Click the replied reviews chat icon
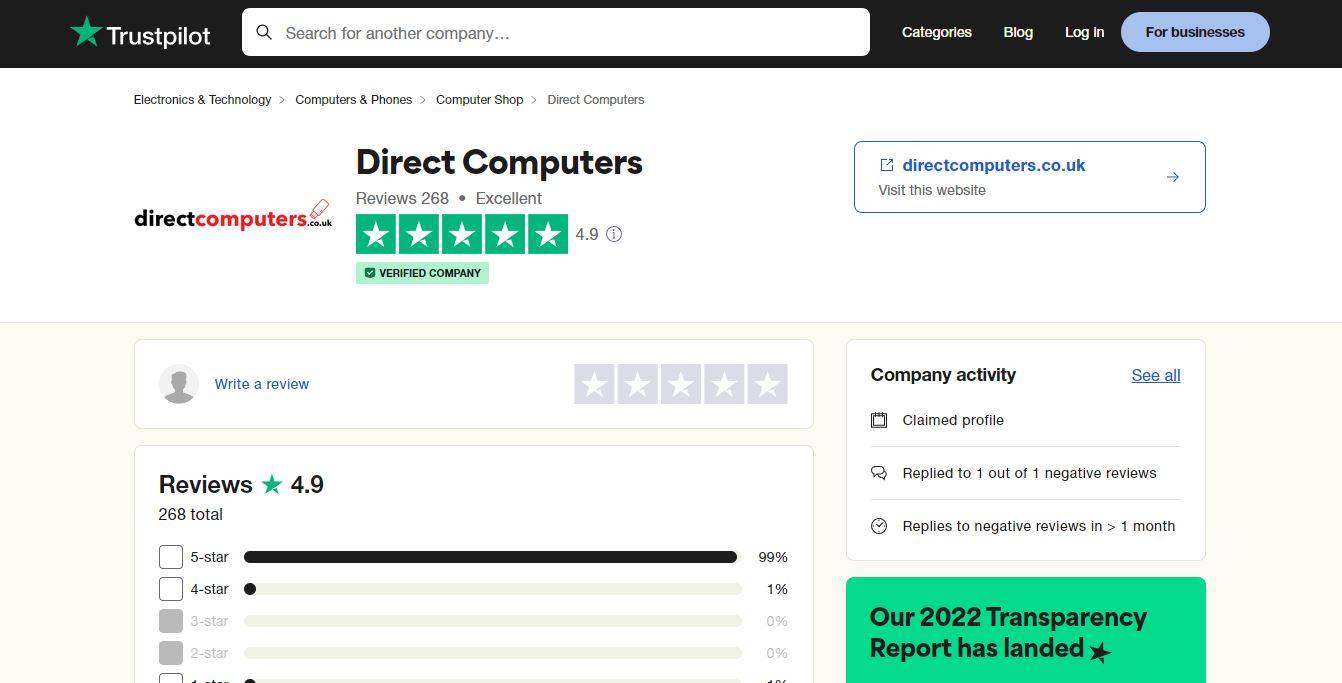 (x=879, y=473)
